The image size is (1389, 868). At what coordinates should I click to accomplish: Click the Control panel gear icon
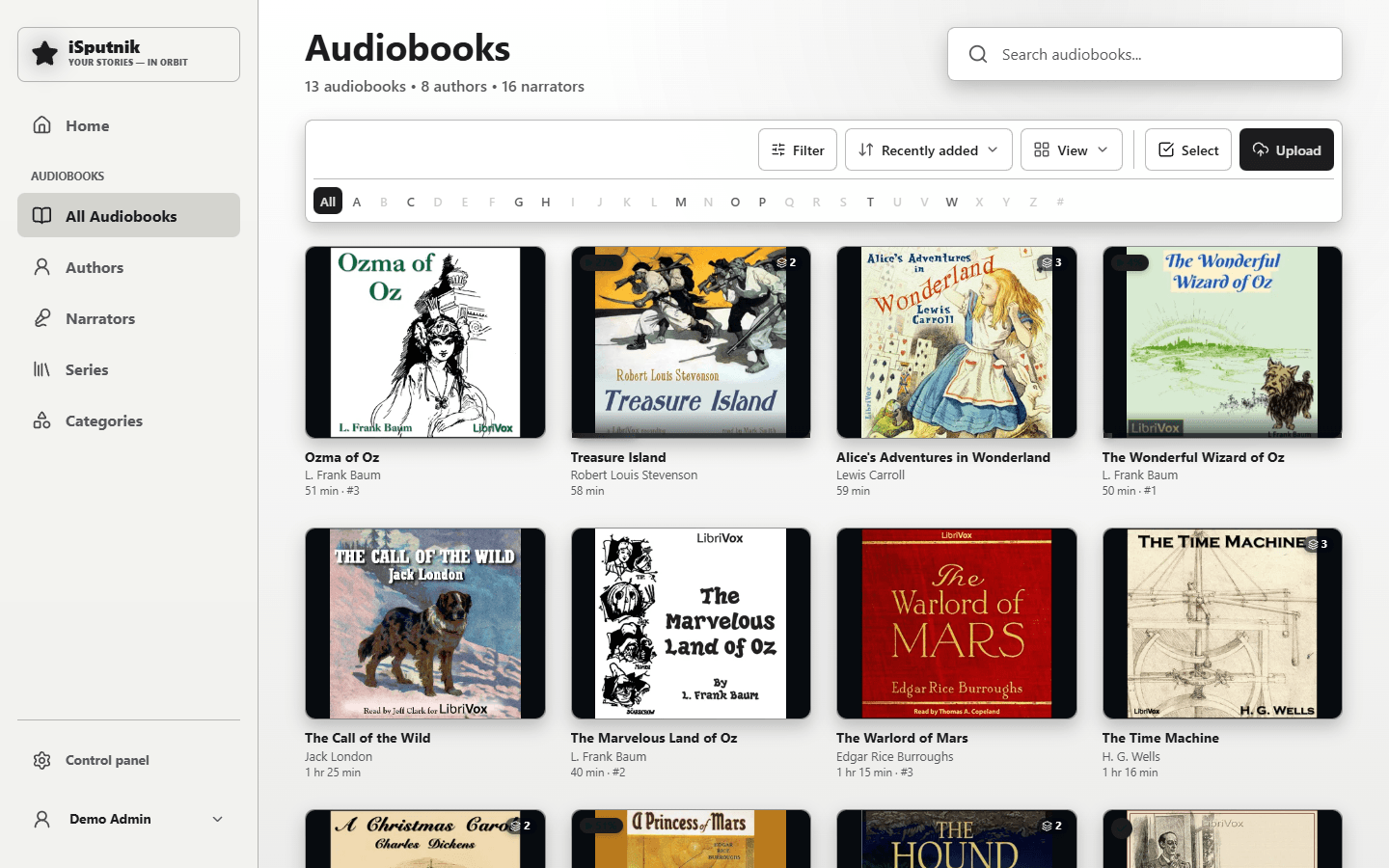click(41, 760)
